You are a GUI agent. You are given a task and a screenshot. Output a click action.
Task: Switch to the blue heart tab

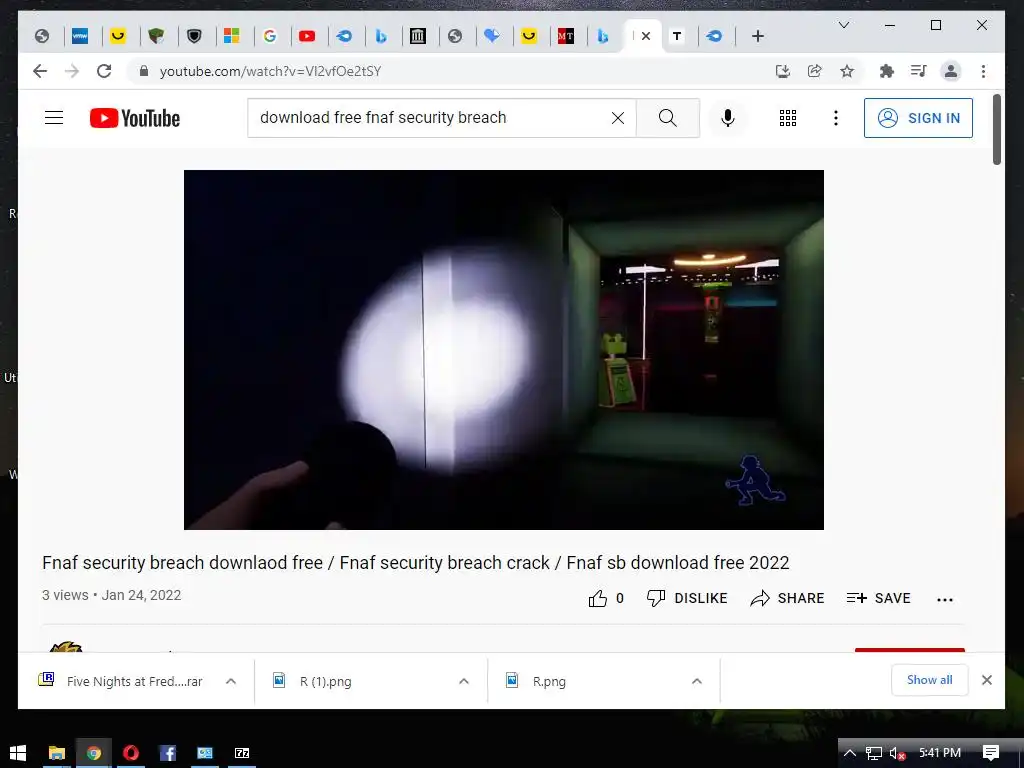492,36
